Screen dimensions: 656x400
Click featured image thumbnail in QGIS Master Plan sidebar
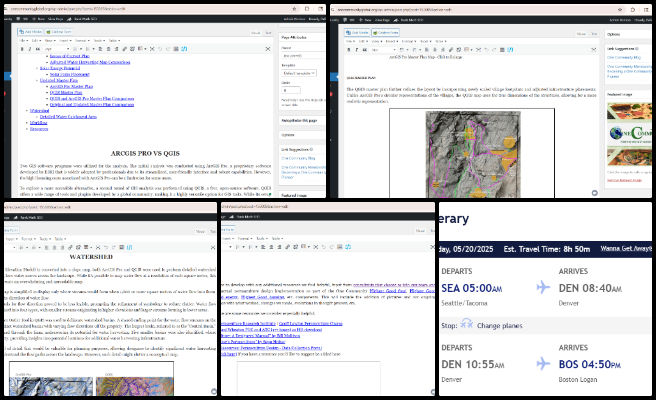[x=629, y=134]
